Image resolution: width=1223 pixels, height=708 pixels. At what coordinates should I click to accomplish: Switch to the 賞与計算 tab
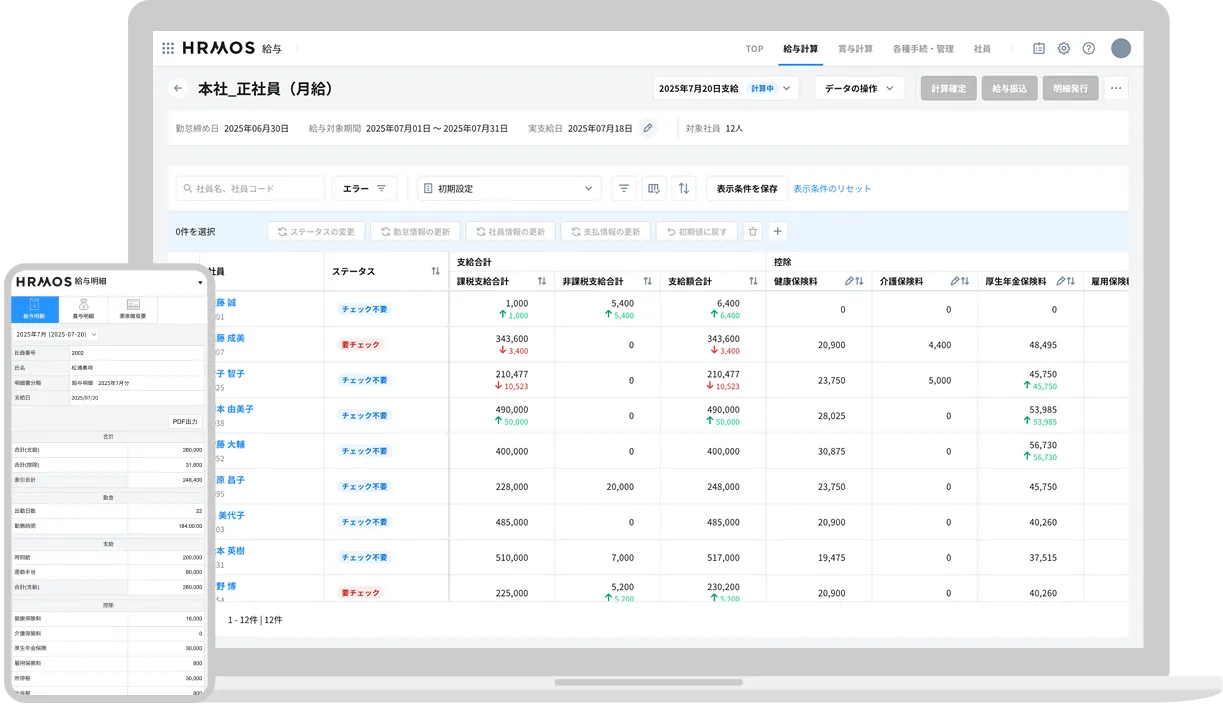tap(855, 48)
